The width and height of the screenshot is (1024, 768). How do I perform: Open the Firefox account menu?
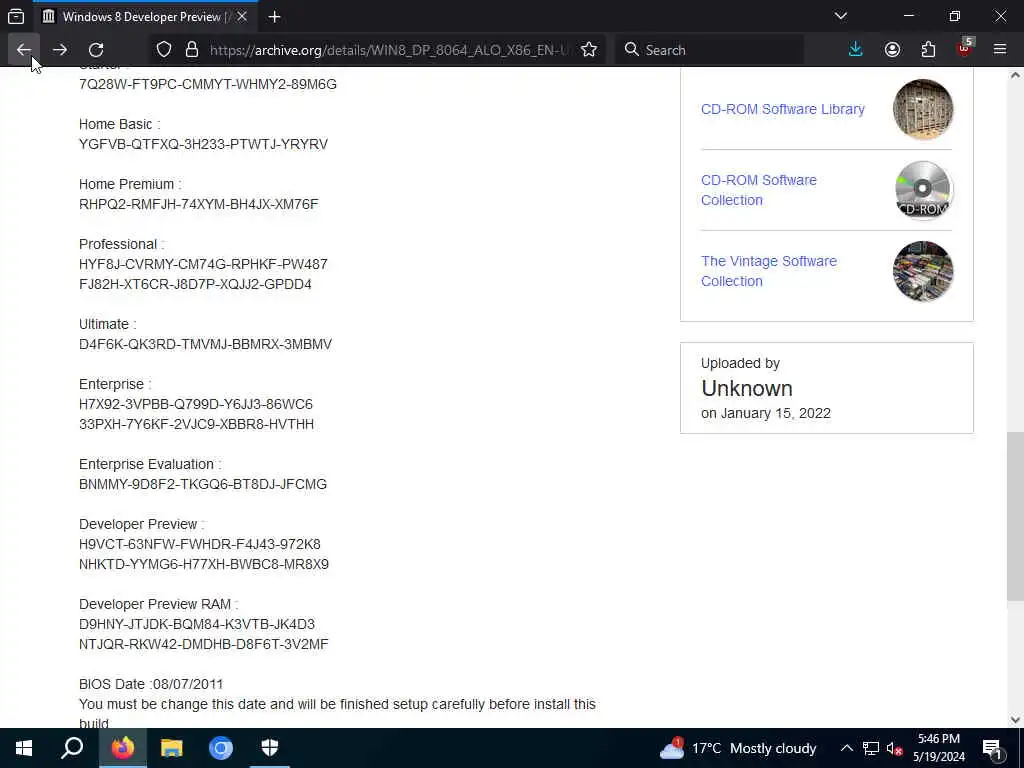(892, 50)
